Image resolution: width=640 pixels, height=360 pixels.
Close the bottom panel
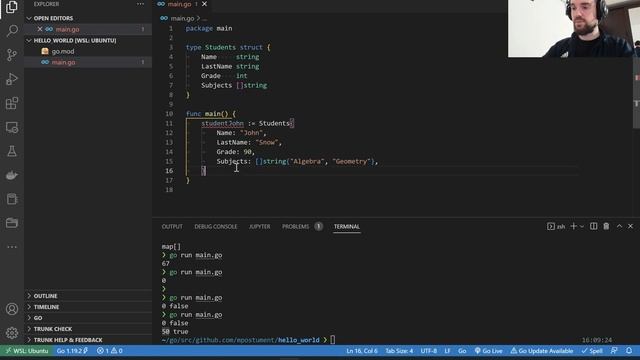click(x=631, y=226)
